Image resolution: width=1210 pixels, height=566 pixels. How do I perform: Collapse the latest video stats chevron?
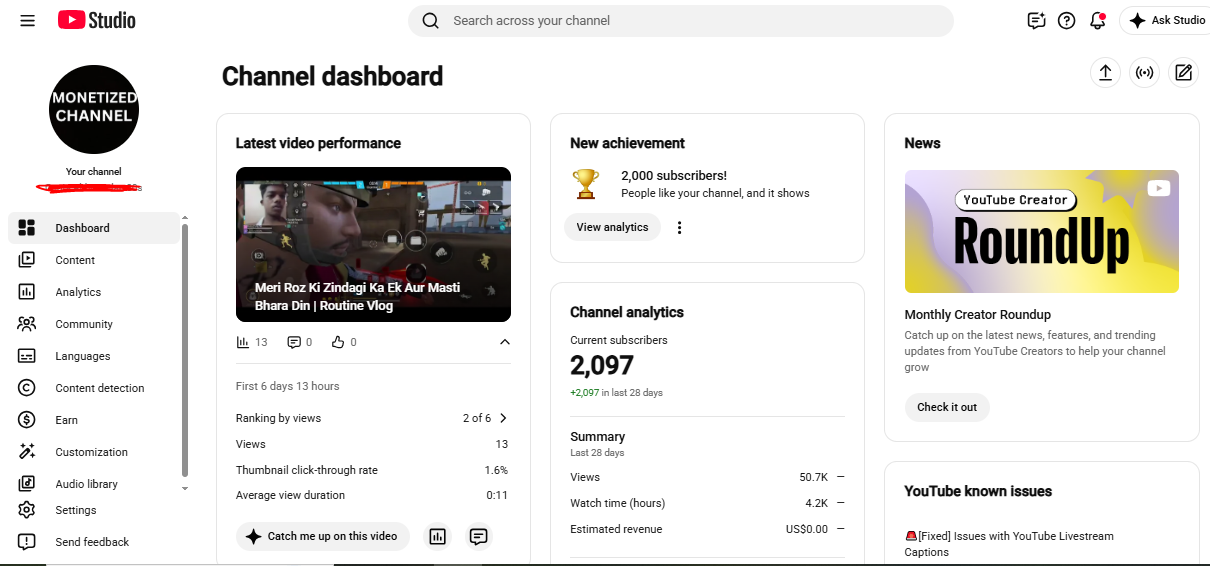[x=504, y=342]
